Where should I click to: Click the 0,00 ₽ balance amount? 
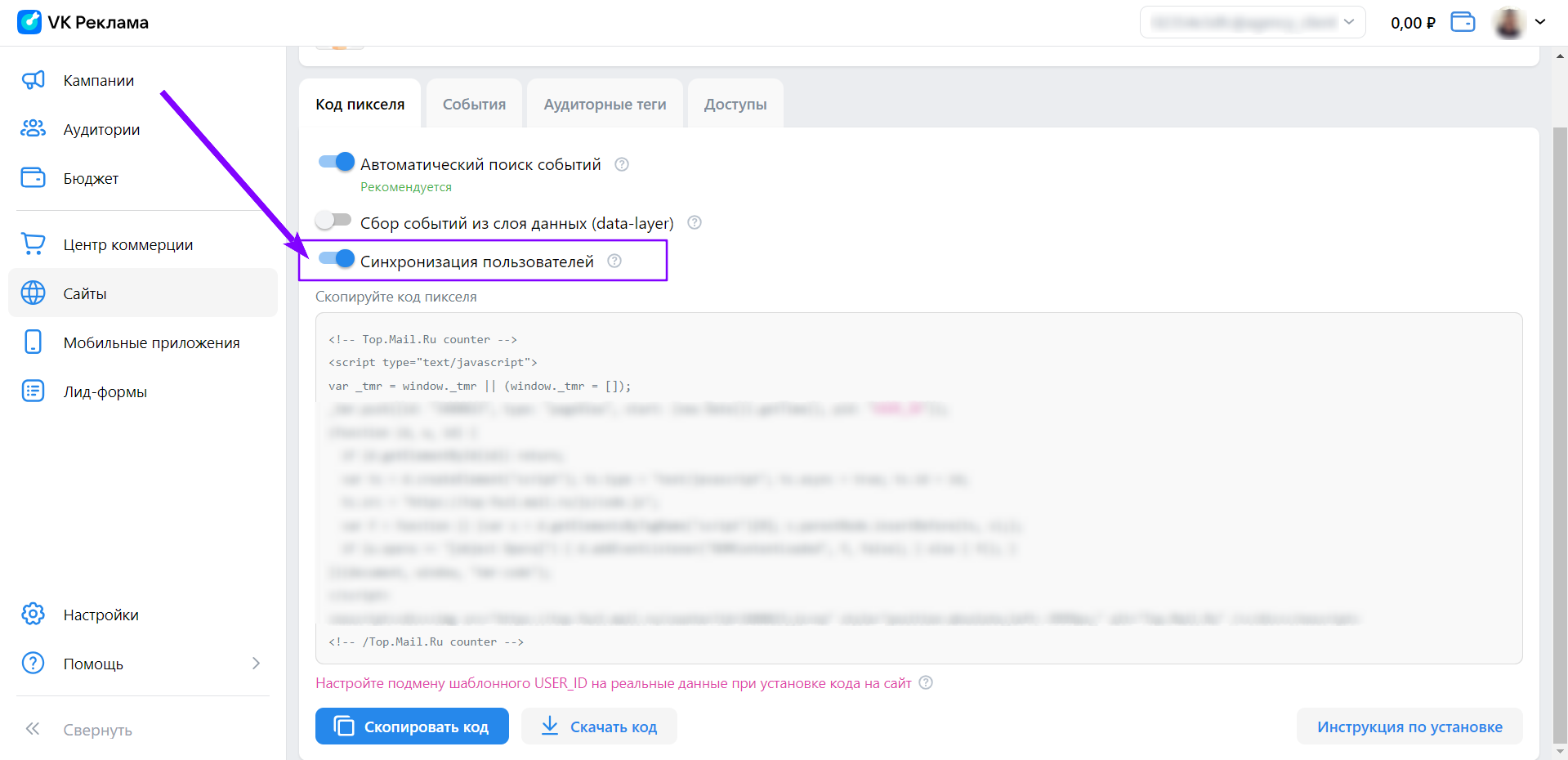click(1413, 23)
